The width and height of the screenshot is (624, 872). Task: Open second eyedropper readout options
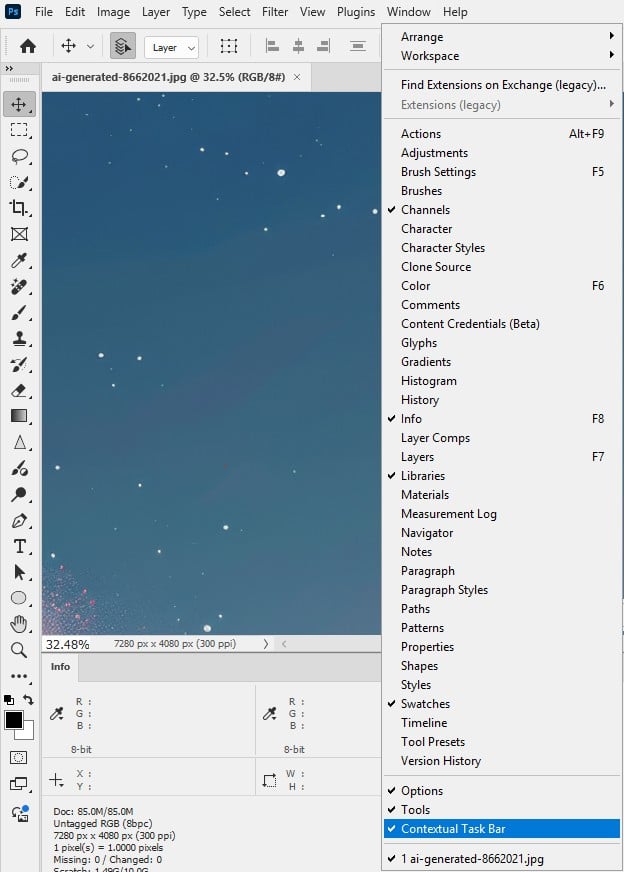point(270,714)
